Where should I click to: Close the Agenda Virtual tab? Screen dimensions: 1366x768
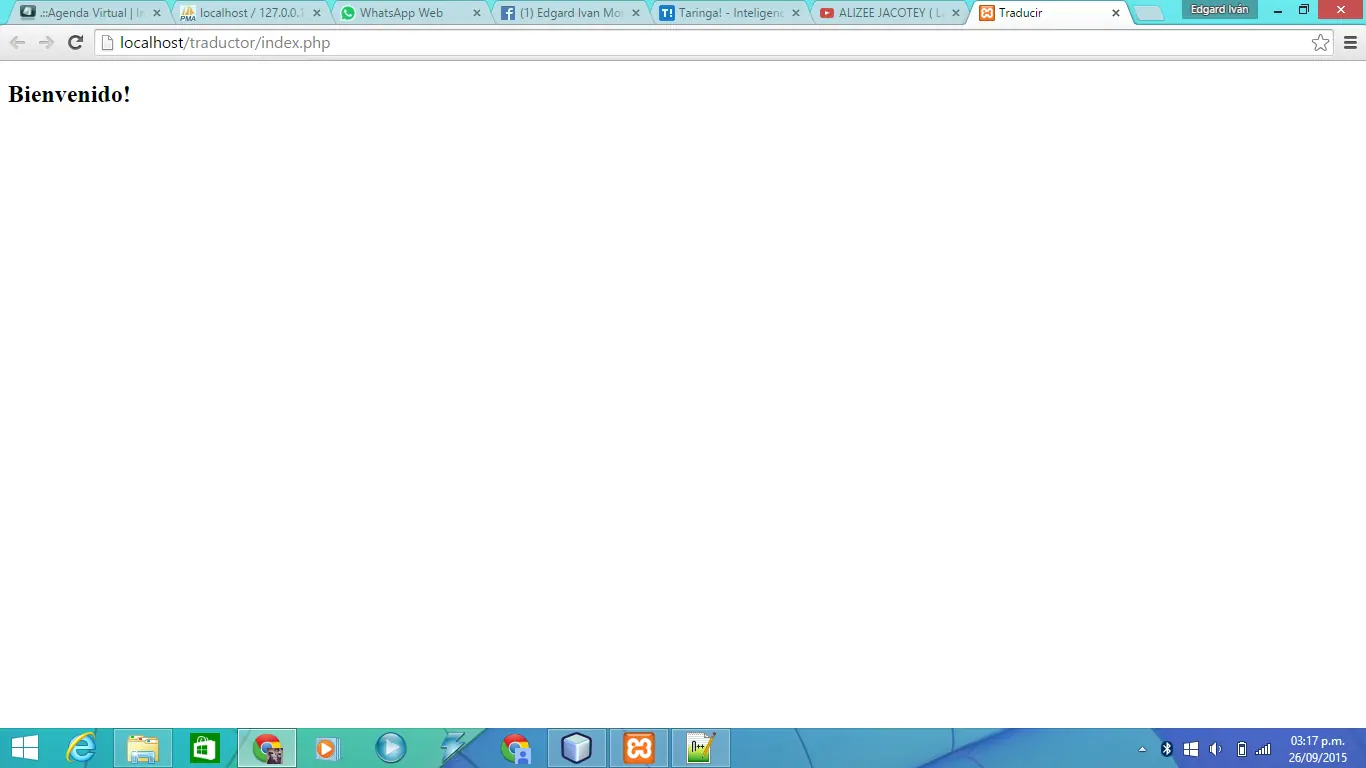pos(156,13)
